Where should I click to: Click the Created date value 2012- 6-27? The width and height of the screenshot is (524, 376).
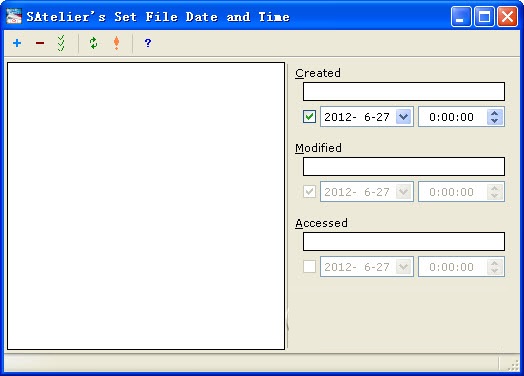[x=357, y=117]
